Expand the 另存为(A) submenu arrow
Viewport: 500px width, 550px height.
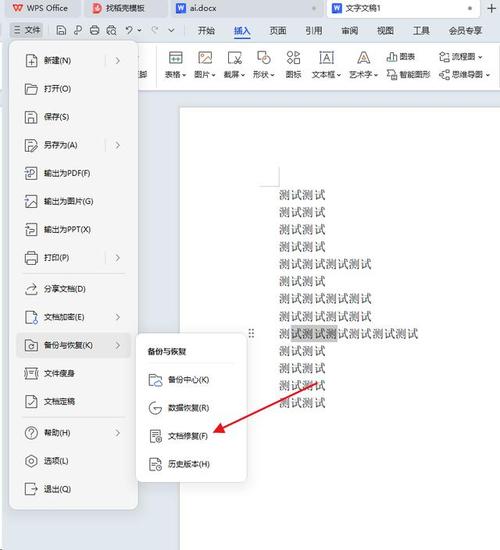[118, 145]
